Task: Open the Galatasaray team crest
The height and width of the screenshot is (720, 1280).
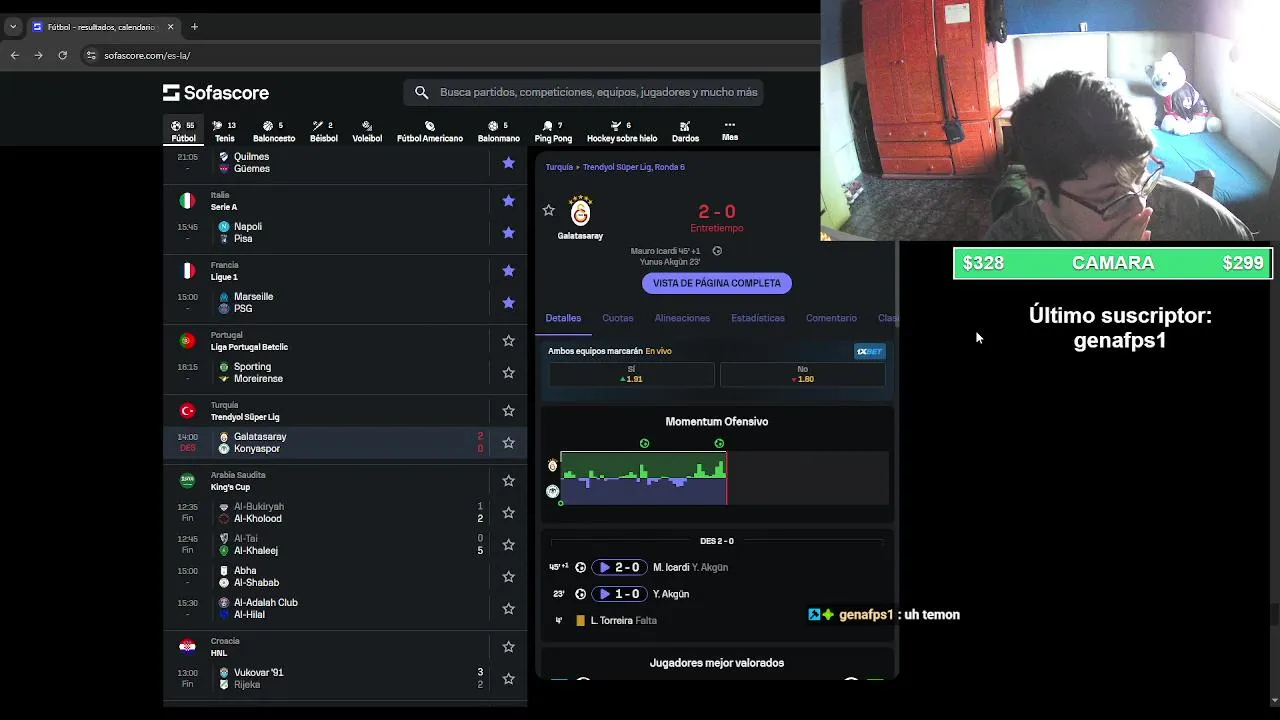Action: (x=580, y=212)
